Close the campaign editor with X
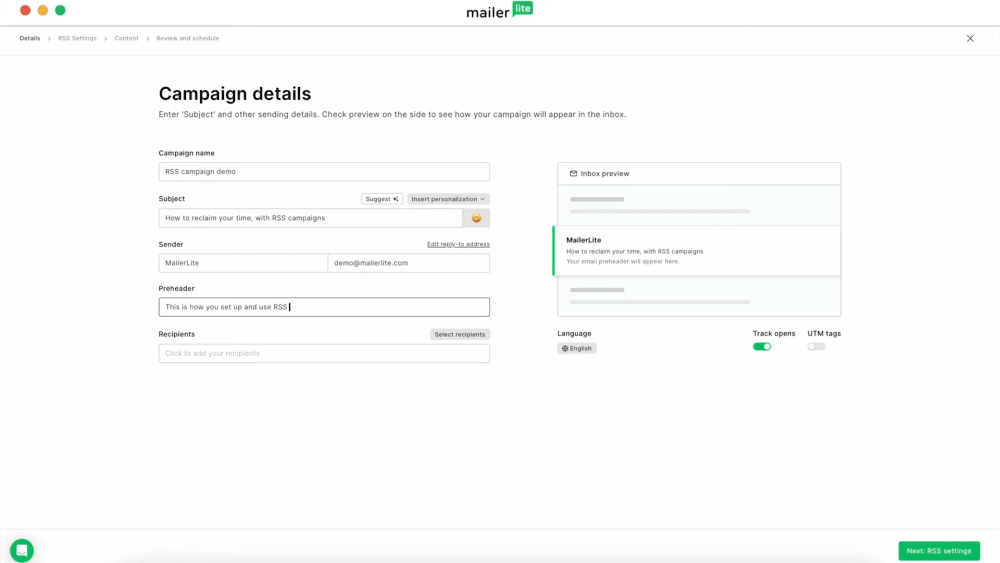 pos(970,38)
